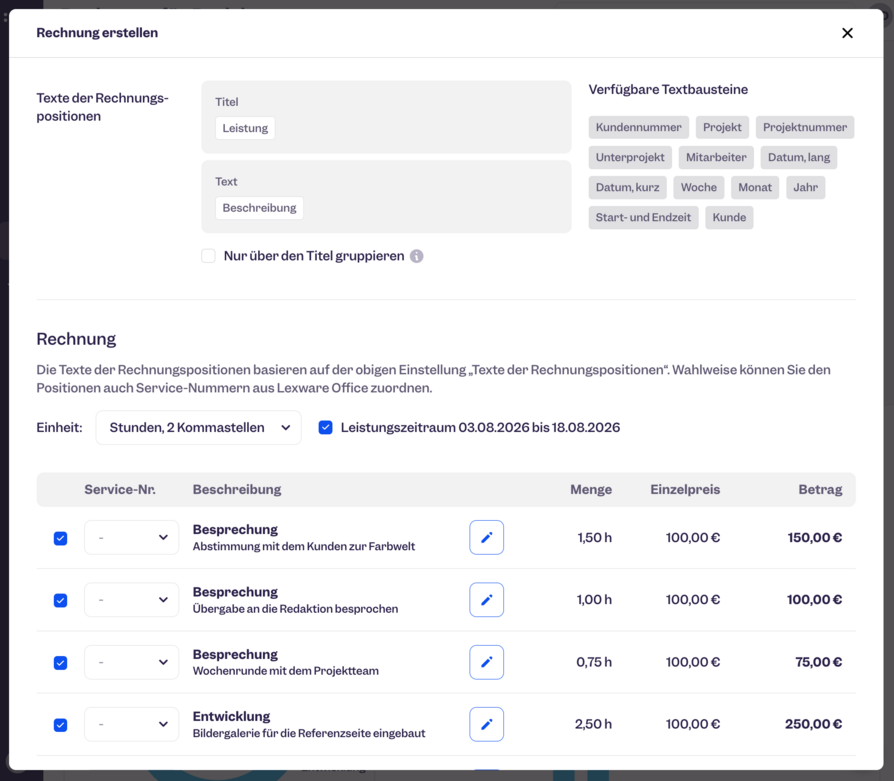
Task: Uncheck the Übergabe an die Redaktion row
Action: 60,600
